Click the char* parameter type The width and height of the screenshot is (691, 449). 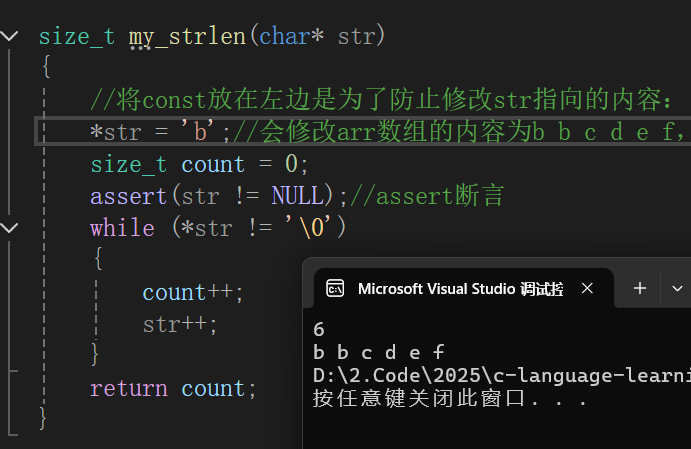291,35
